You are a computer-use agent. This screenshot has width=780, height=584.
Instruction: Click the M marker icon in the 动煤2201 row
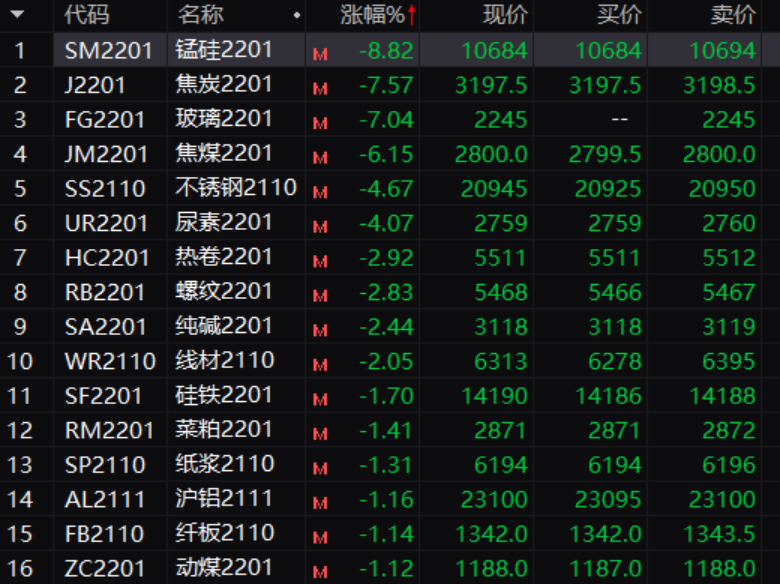point(320,573)
